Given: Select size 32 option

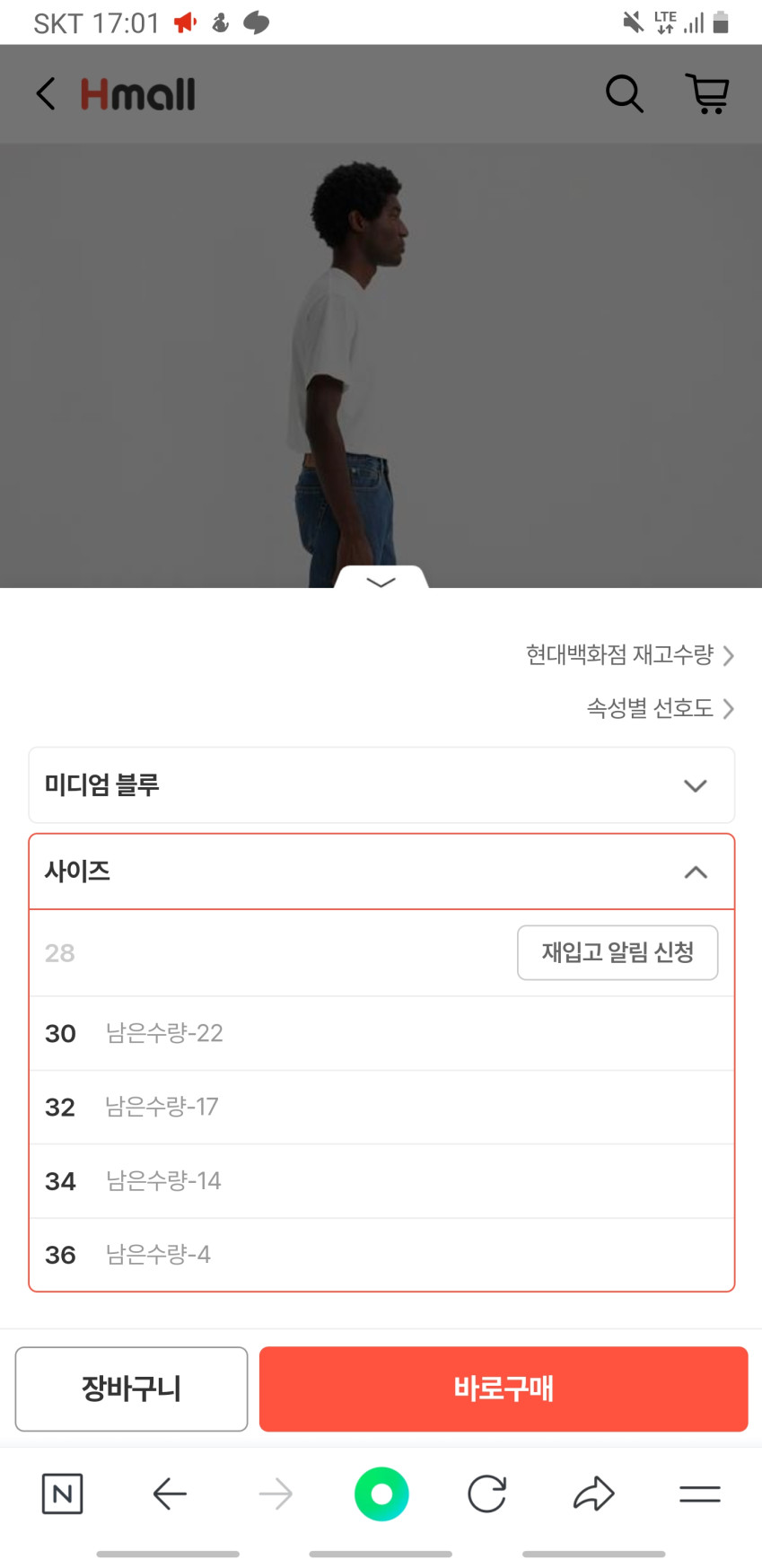Looking at the screenshot, I should pyautogui.click(x=381, y=1107).
